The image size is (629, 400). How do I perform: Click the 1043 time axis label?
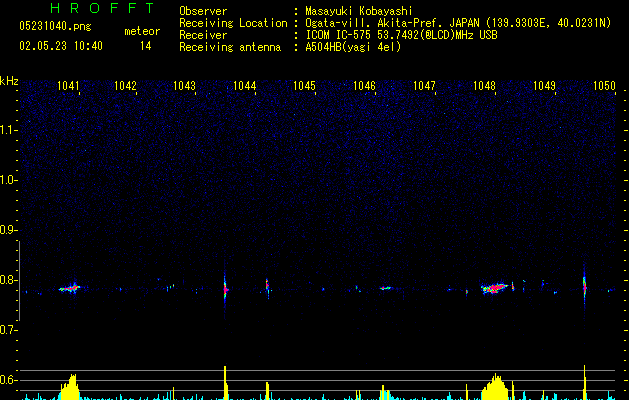point(184,85)
